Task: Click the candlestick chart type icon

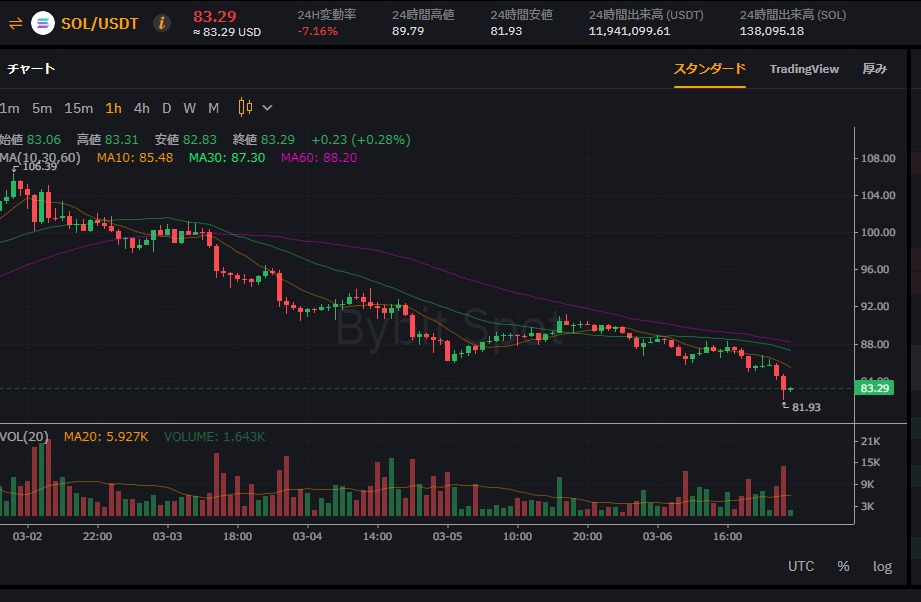Action: click(x=245, y=107)
